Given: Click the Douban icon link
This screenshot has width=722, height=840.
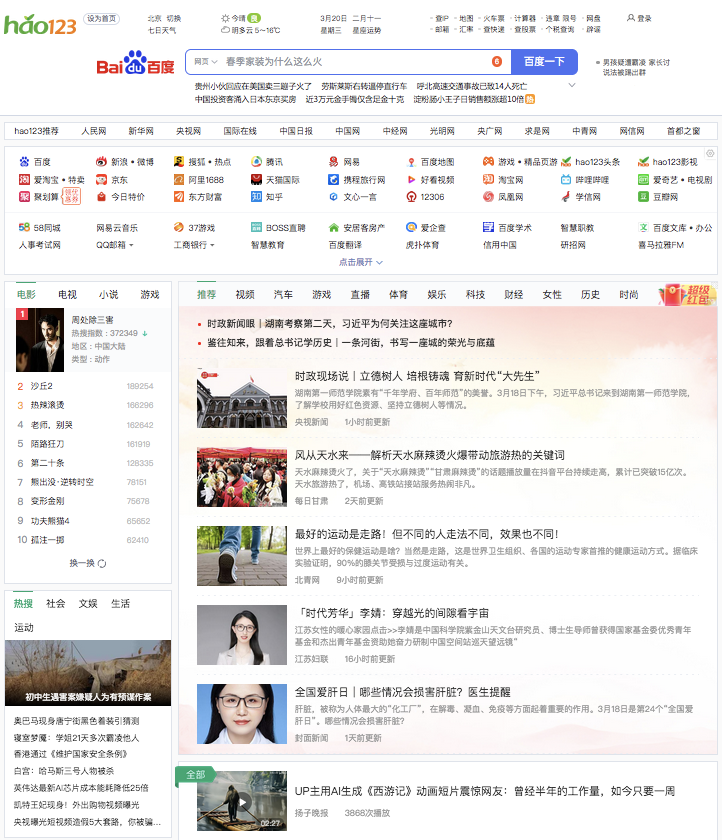Looking at the screenshot, I should (x=643, y=197).
